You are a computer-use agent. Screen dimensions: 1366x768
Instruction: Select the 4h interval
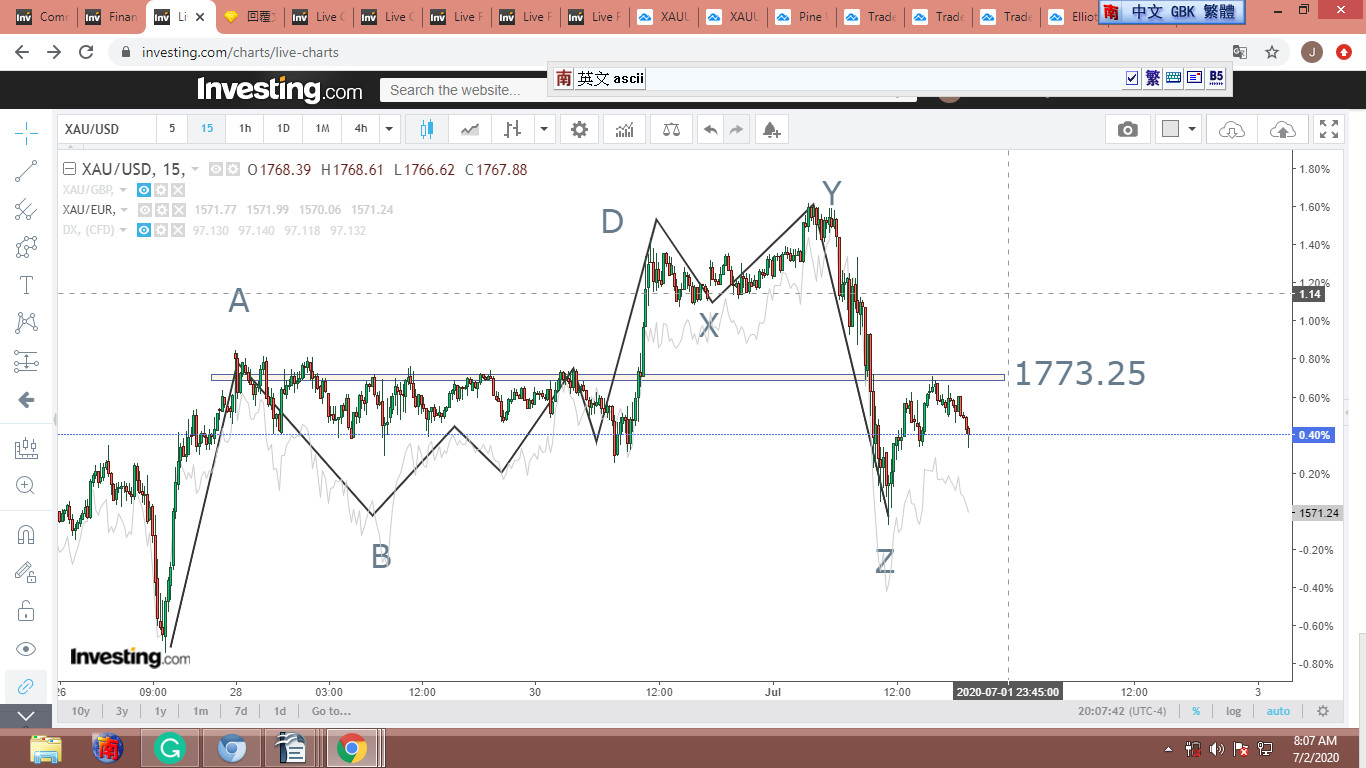click(361, 129)
